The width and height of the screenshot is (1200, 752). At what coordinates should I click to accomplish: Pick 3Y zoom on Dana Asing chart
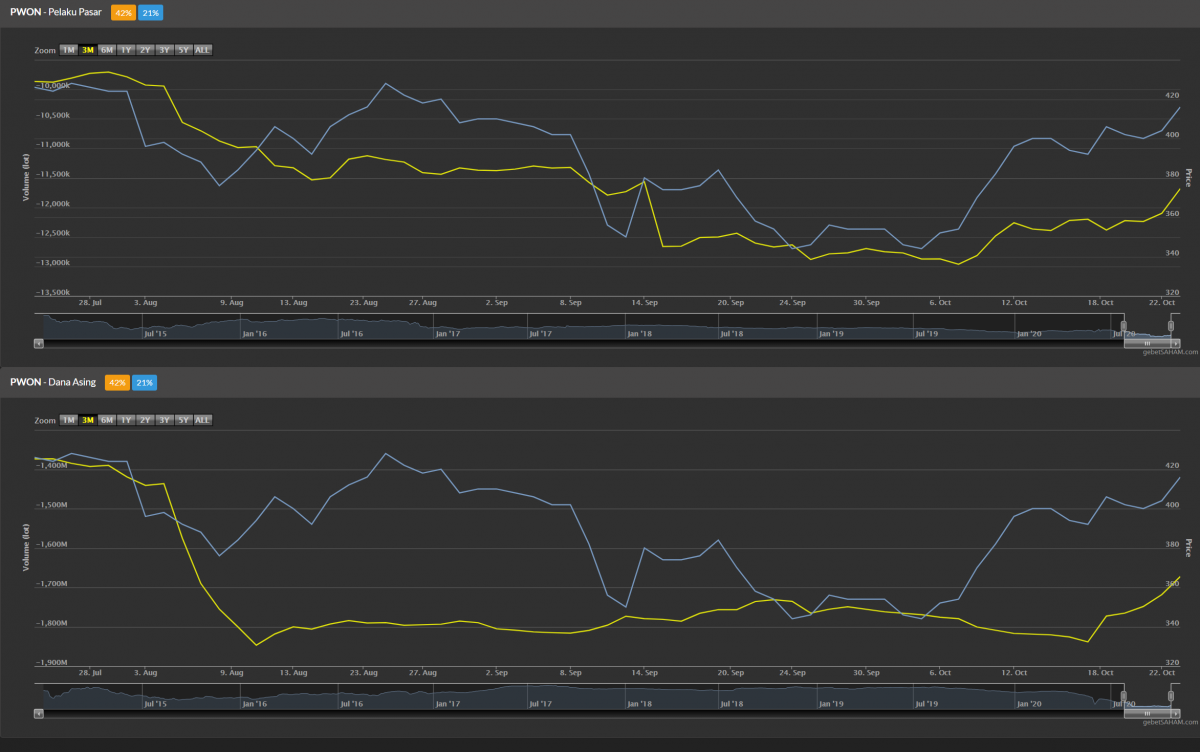(x=164, y=420)
